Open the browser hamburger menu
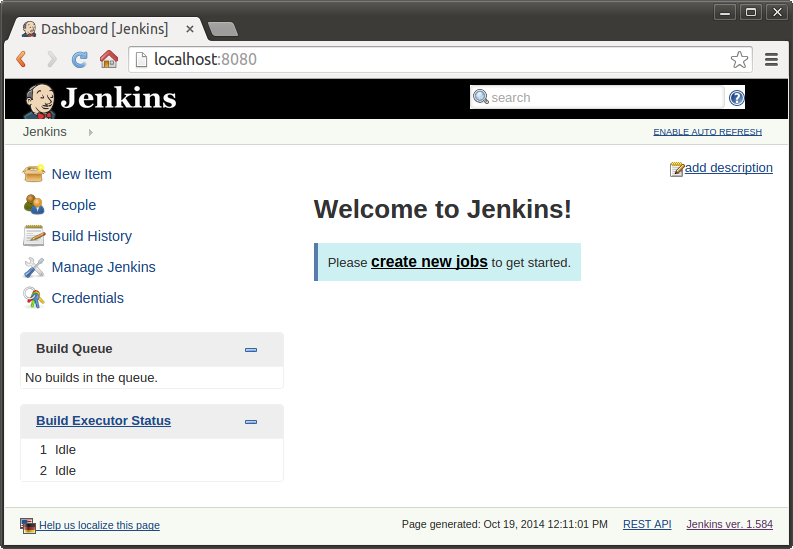 (771, 60)
